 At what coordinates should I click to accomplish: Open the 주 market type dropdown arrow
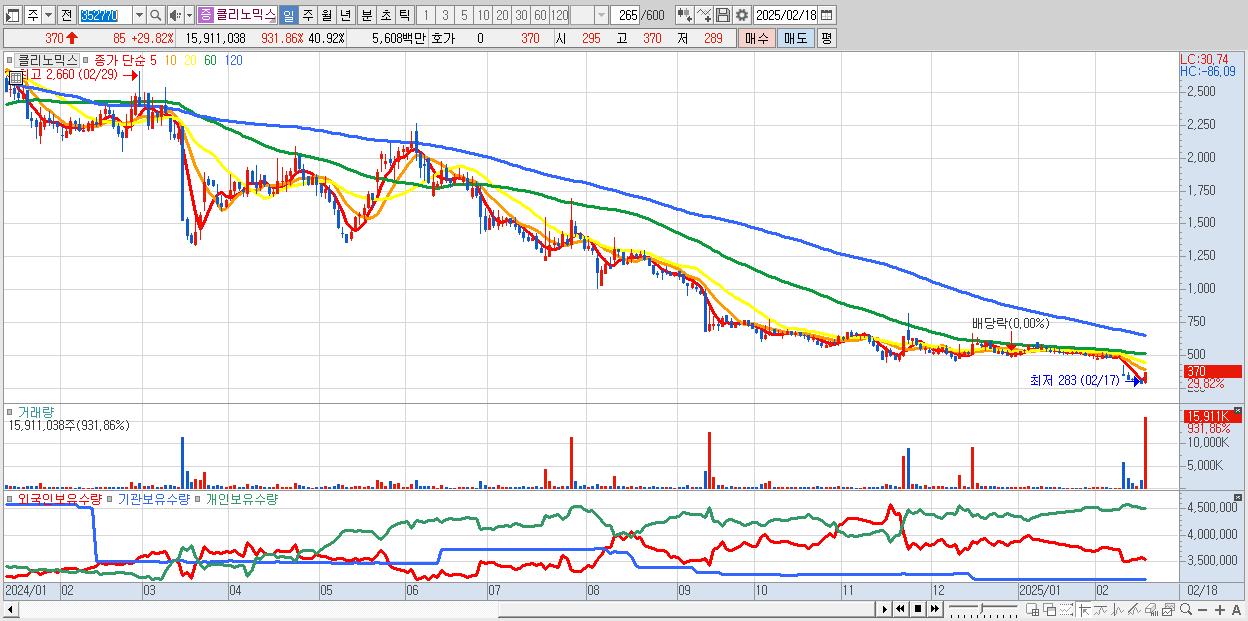(x=49, y=15)
